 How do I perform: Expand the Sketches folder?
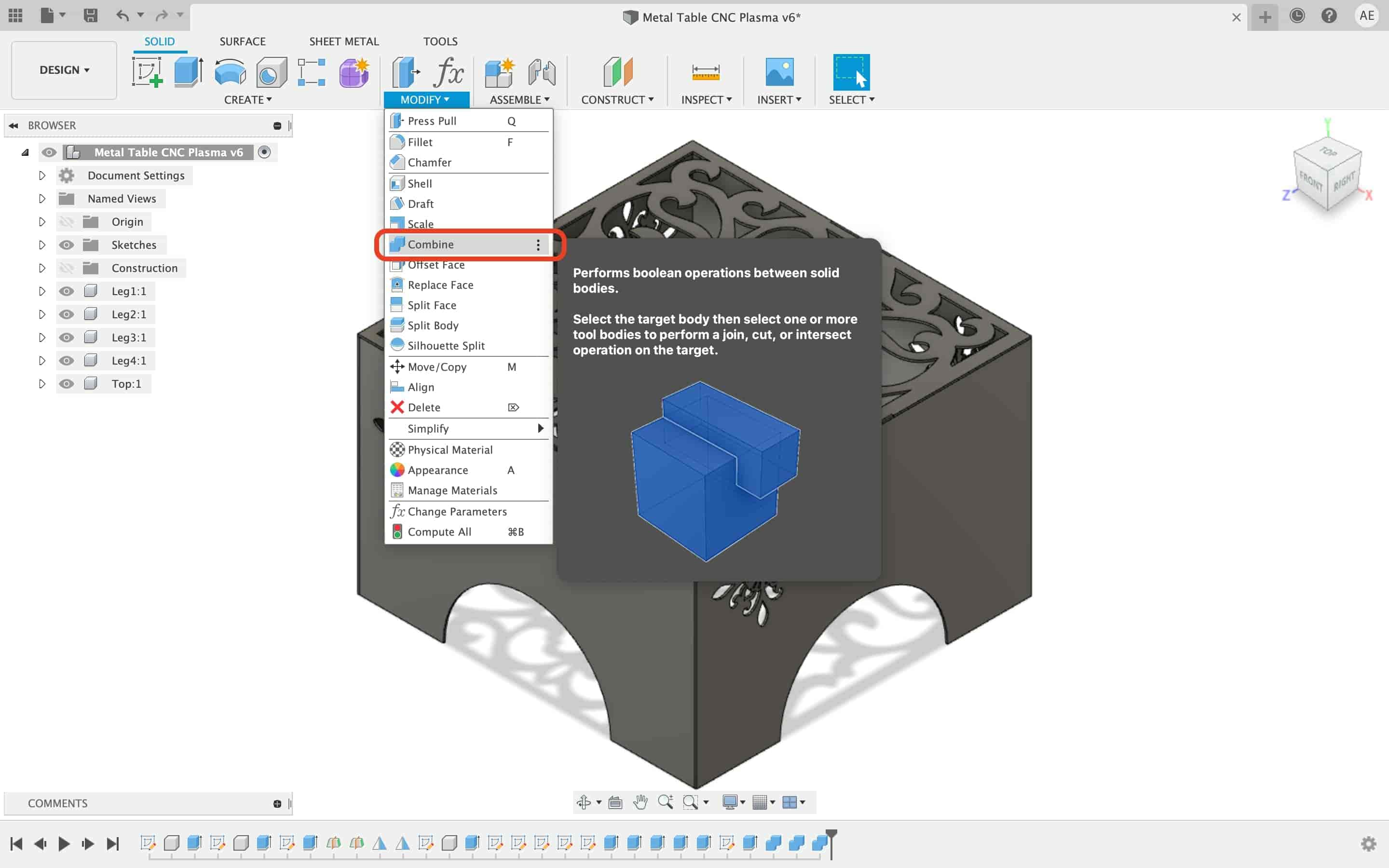click(x=42, y=245)
